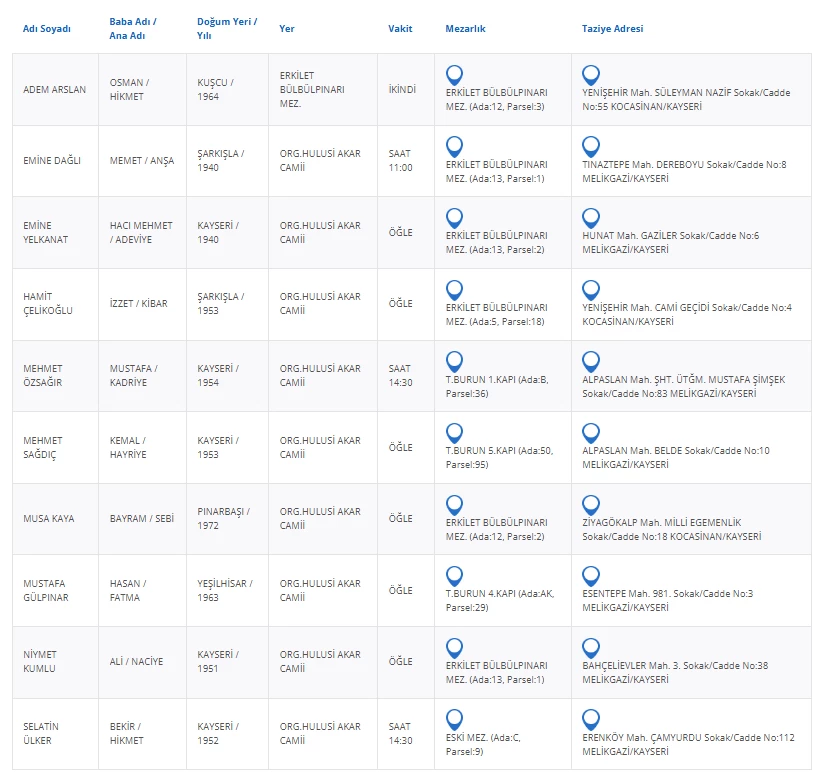Open Eski Mez. cemetery map pin
Image resolution: width=817 pixels, height=777 pixels.
click(x=454, y=720)
